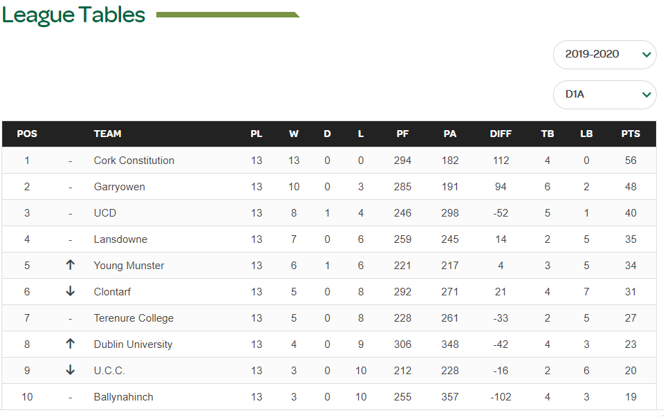Click the PTS column header
The image size is (664, 417).
(x=630, y=134)
